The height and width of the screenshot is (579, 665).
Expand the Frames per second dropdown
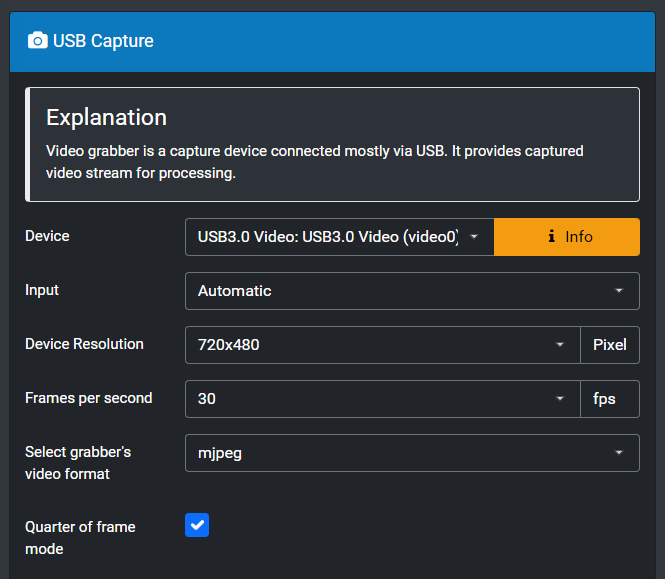pos(382,399)
